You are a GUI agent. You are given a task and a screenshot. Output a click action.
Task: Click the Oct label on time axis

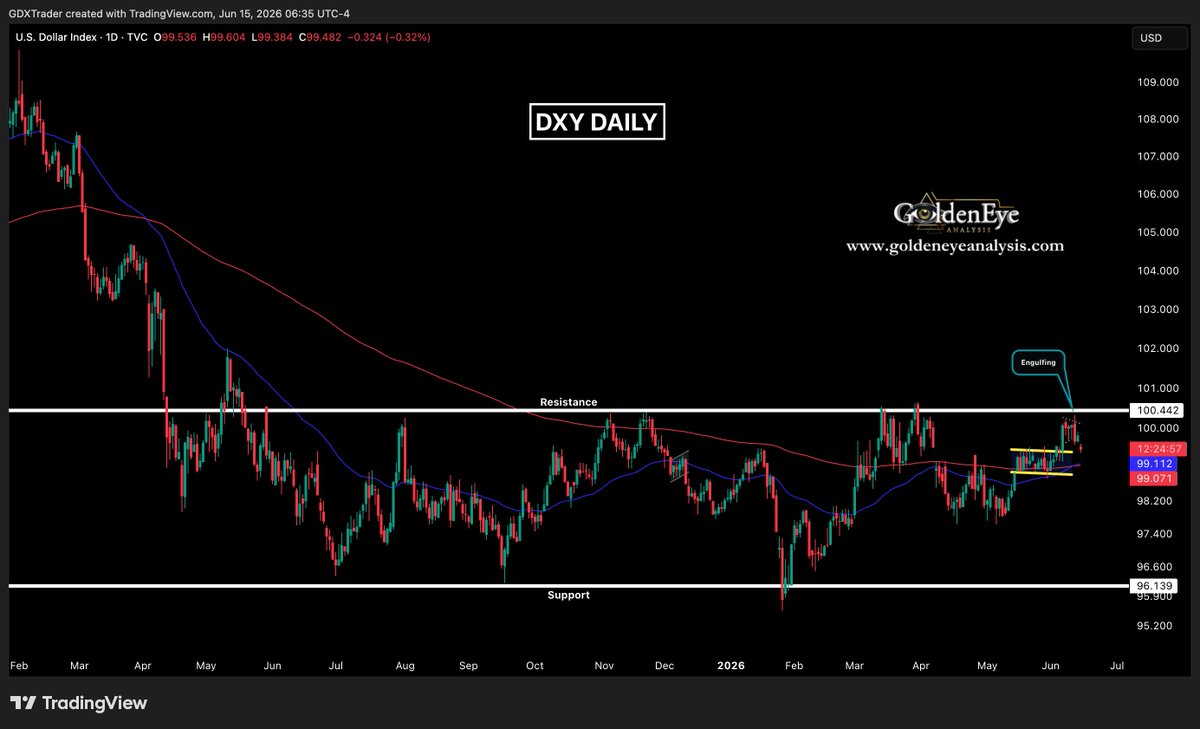(535, 664)
